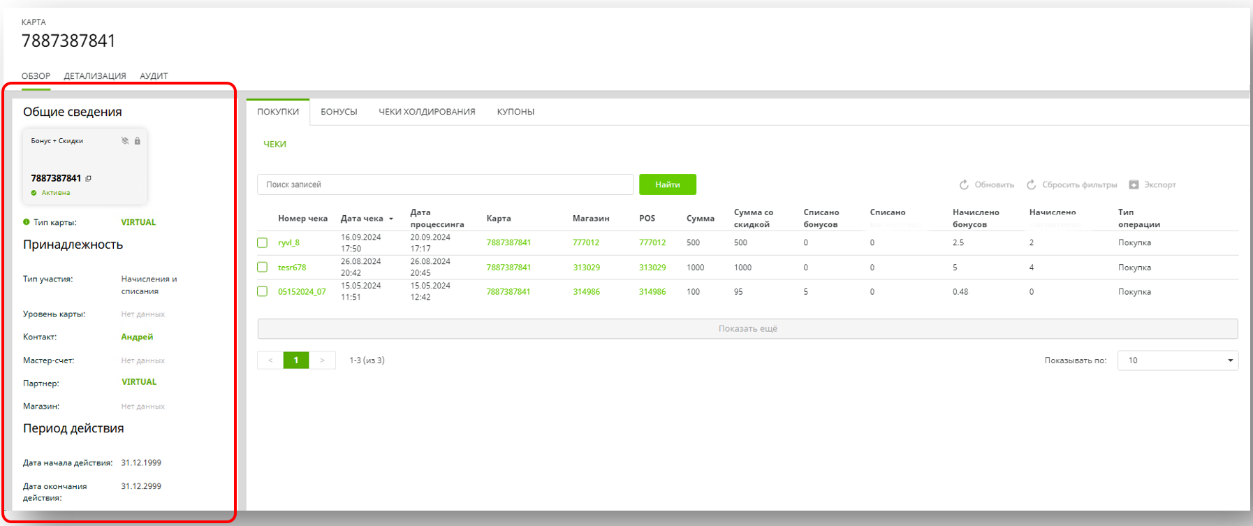Select the checkbox for receipt tesr678
This screenshot has height=526, width=1253.
tap(263, 267)
